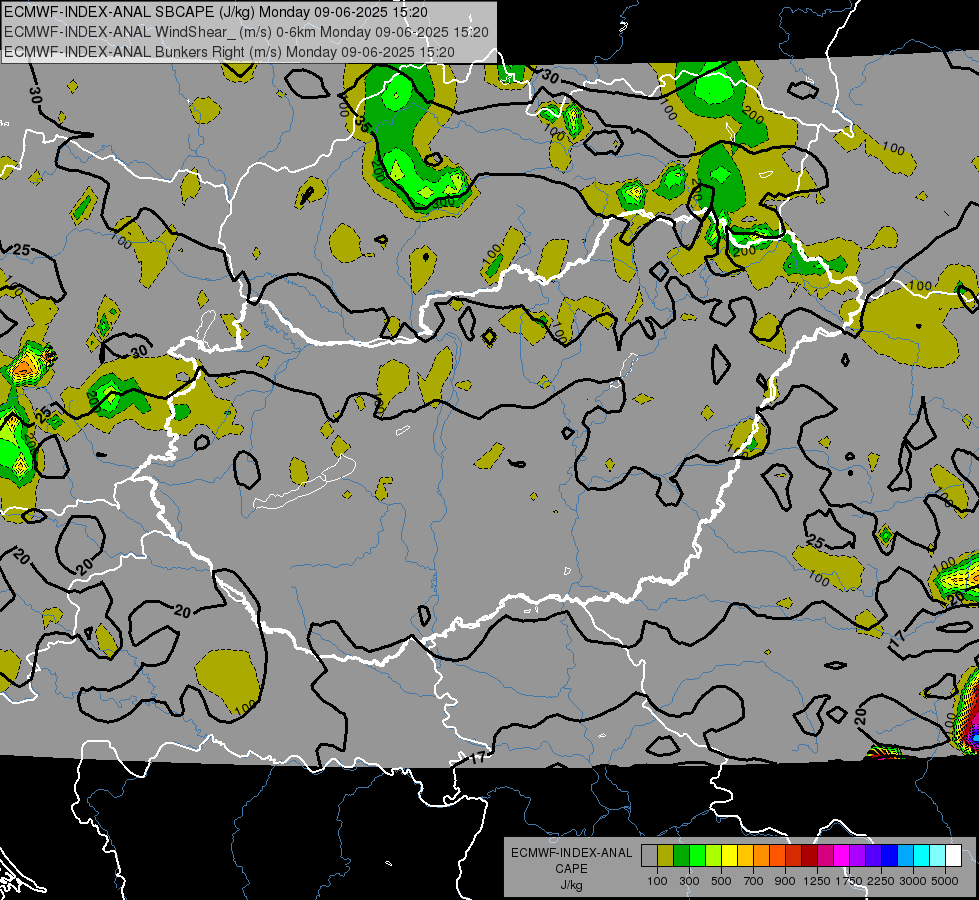Click the ECMWF-INDEX-ANAL label in the legend box
The width and height of the screenshot is (979, 900).
(571, 853)
